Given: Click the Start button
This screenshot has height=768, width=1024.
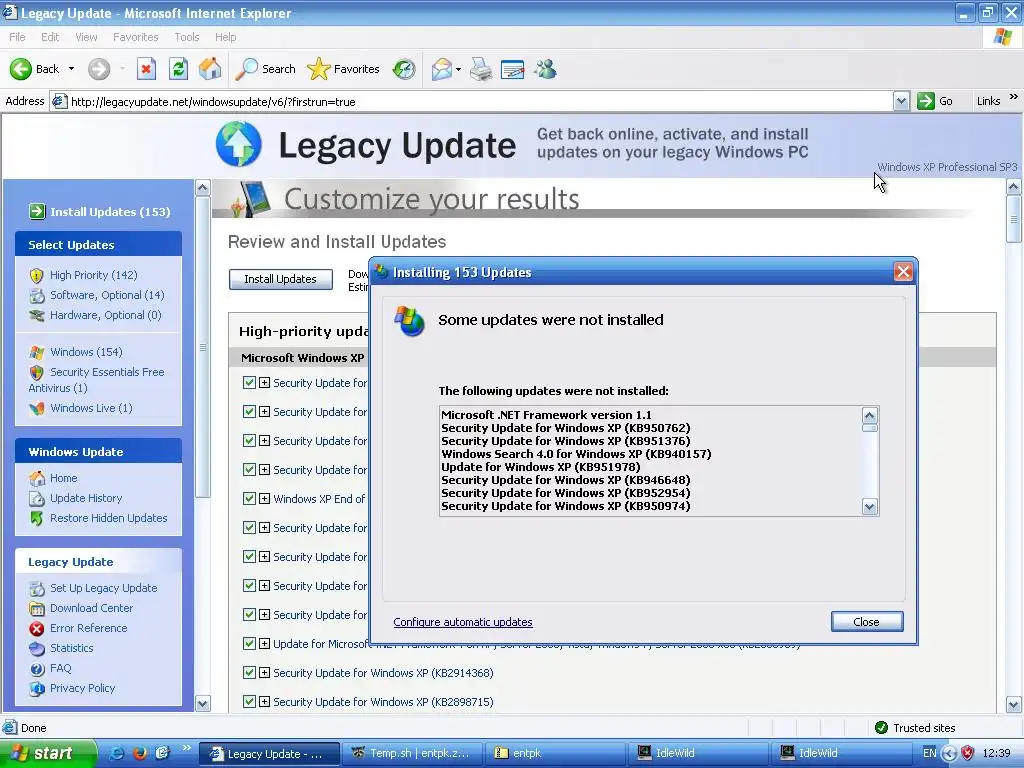Looking at the screenshot, I should coord(48,753).
